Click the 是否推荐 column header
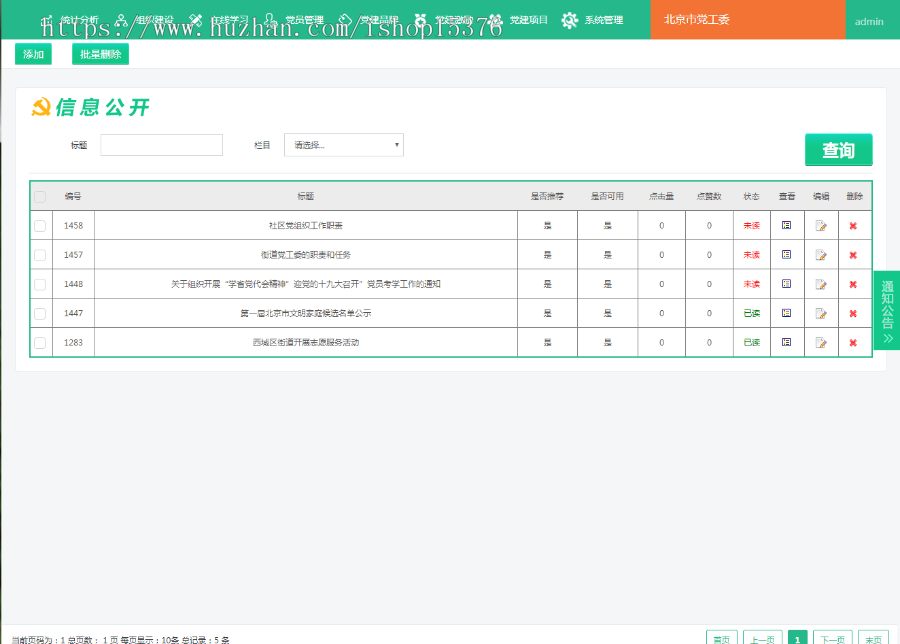 (x=547, y=196)
